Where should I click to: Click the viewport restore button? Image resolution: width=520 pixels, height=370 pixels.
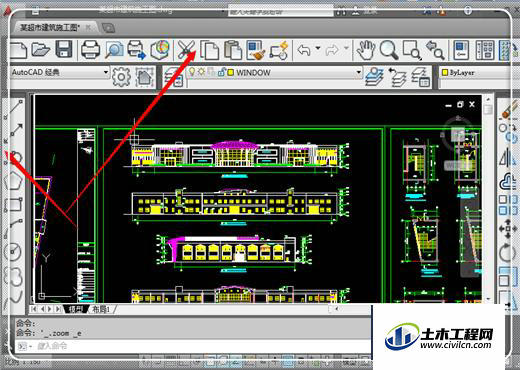tap(460, 105)
